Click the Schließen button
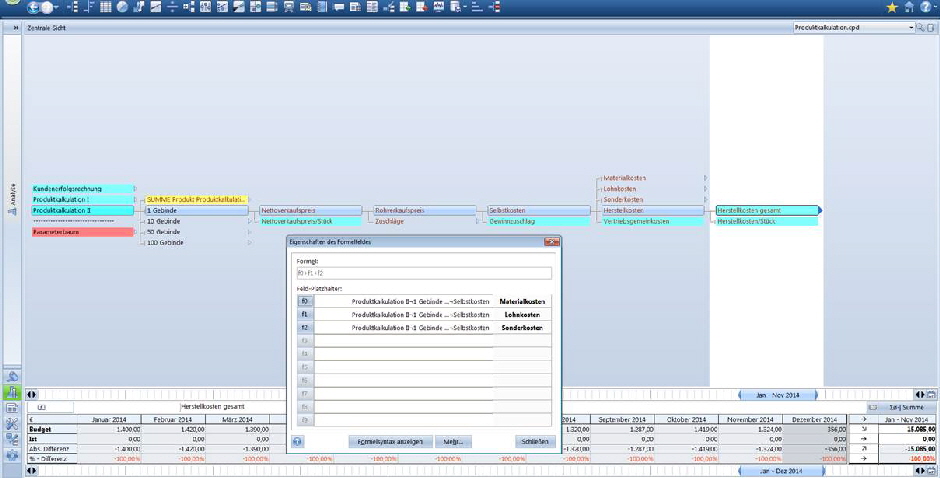Image resolution: width=940 pixels, height=478 pixels. pos(535,441)
